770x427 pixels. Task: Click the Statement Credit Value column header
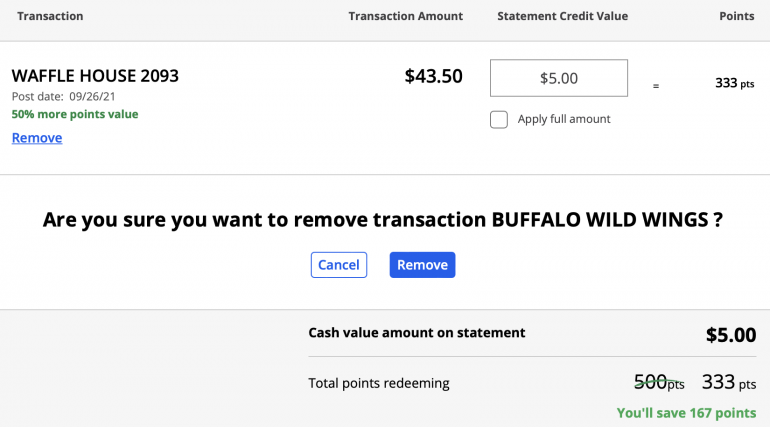(x=562, y=16)
